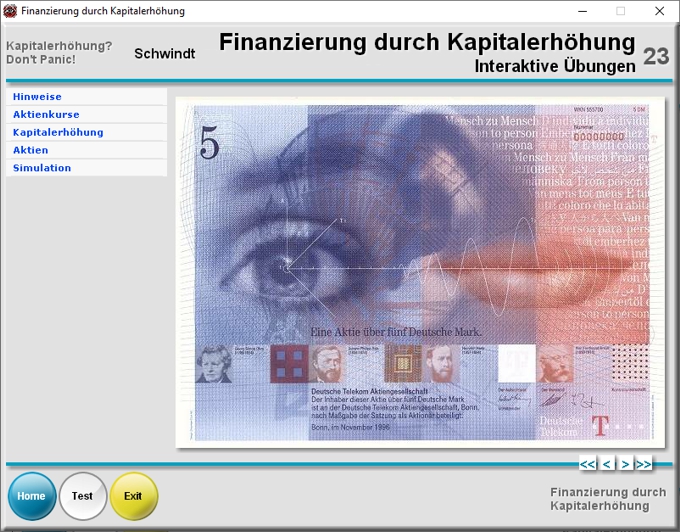Click the application icon in the title bar
680x532 pixels.
pos(10,11)
